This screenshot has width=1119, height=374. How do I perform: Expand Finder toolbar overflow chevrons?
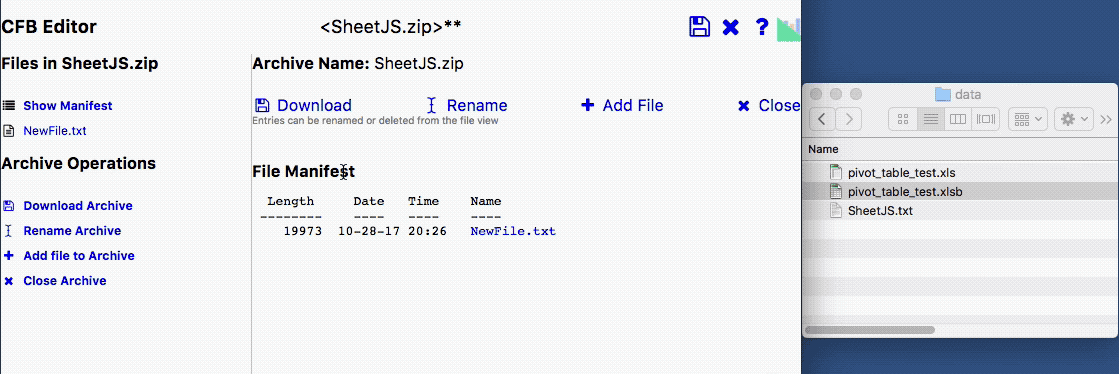point(1106,119)
